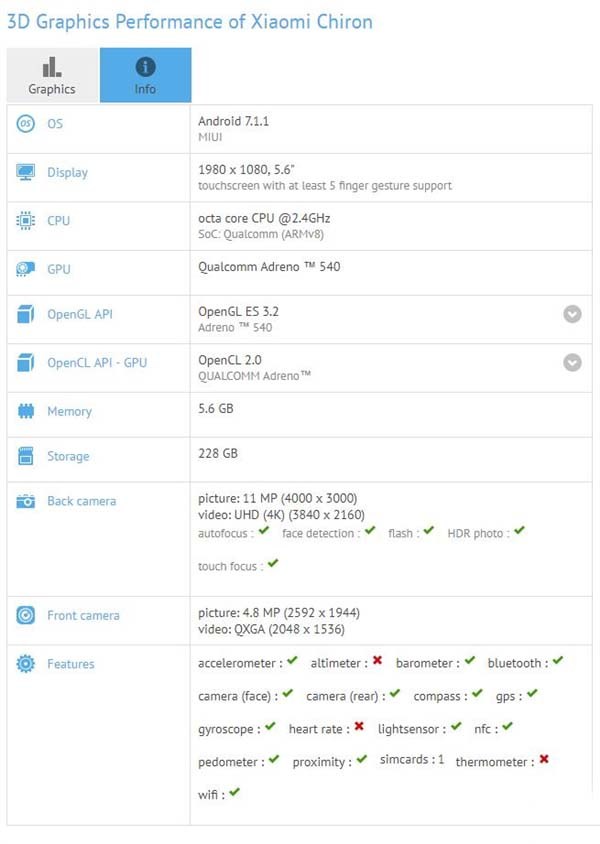Click the OS icon in the info table
Image resolution: width=600 pixels, height=844 pixels.
pyautogui.click(x=25, y=124)
